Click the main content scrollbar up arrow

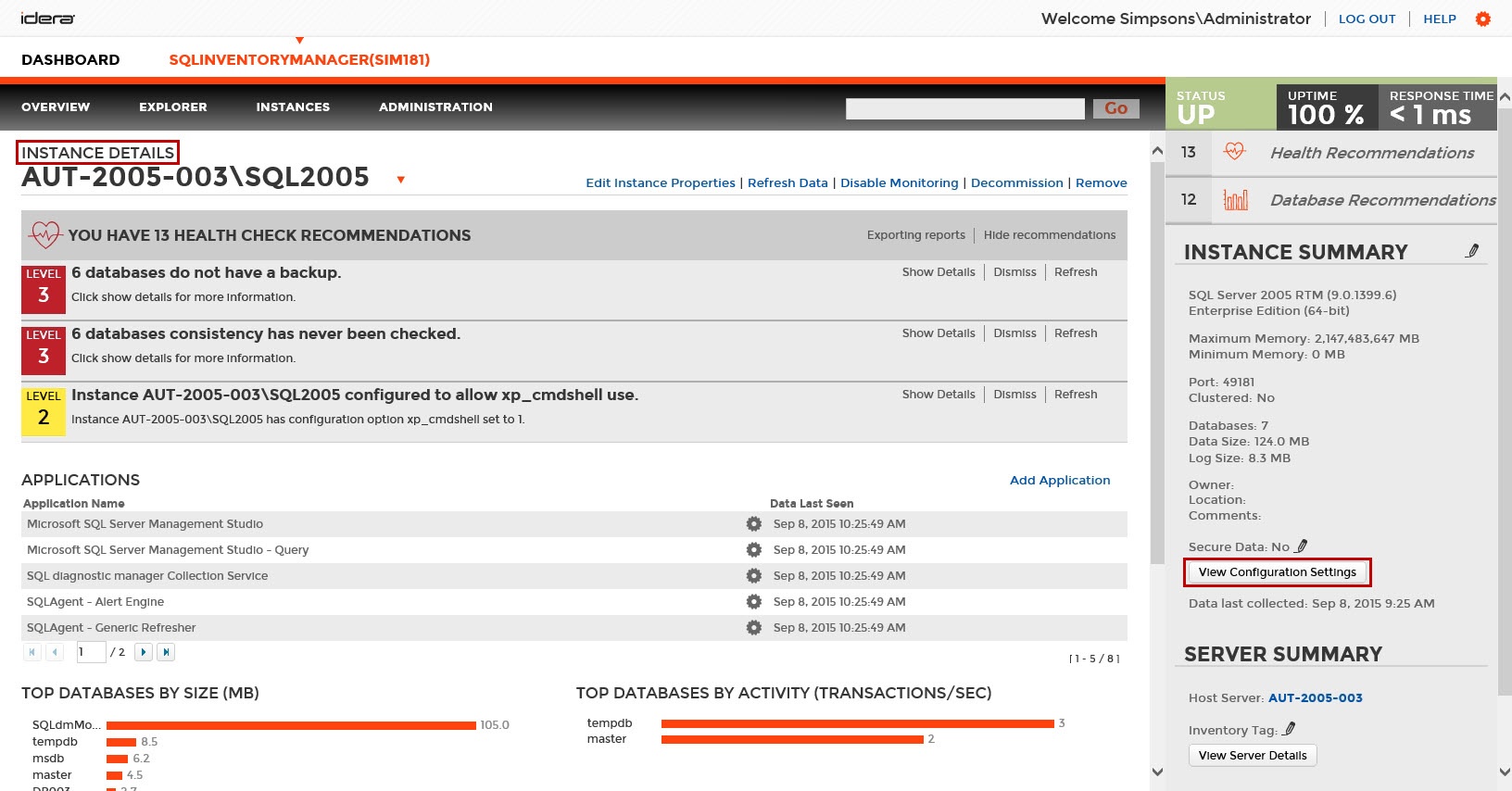point(1157,150)
